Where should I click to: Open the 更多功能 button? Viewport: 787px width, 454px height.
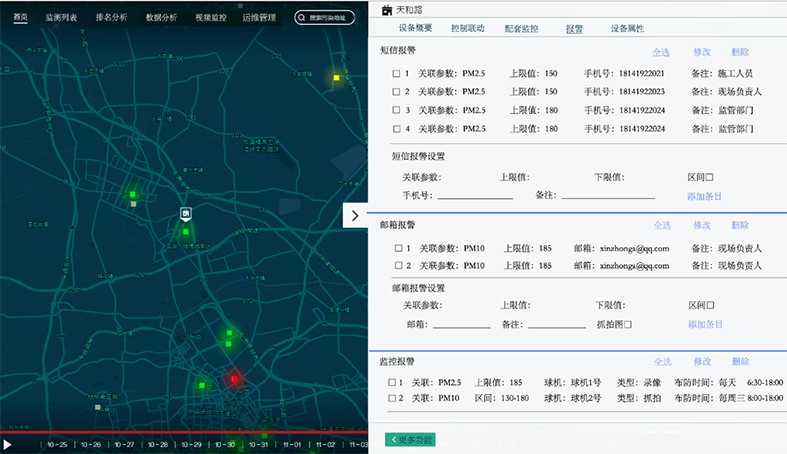coord(409,439)
